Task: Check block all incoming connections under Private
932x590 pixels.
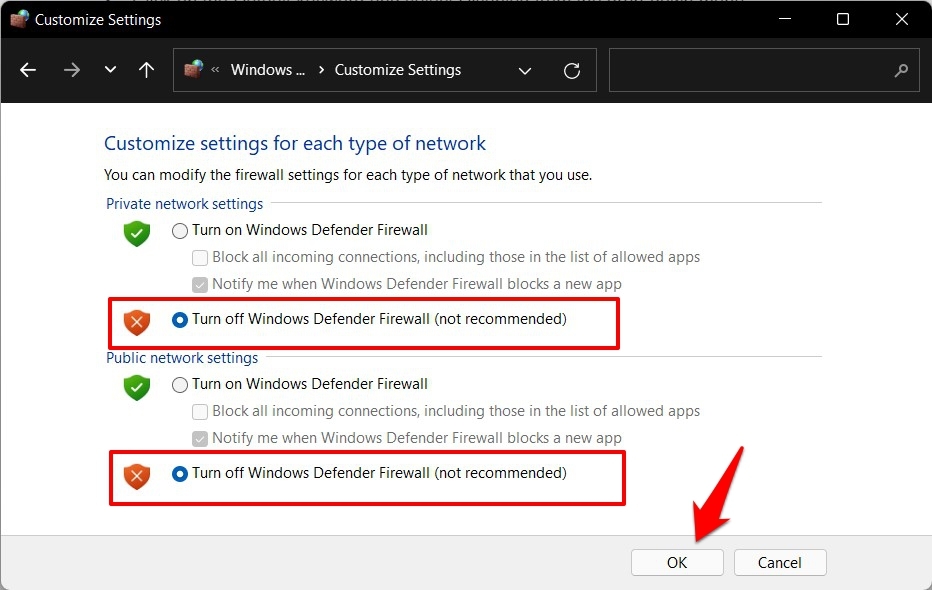Action: coord(200,258)
